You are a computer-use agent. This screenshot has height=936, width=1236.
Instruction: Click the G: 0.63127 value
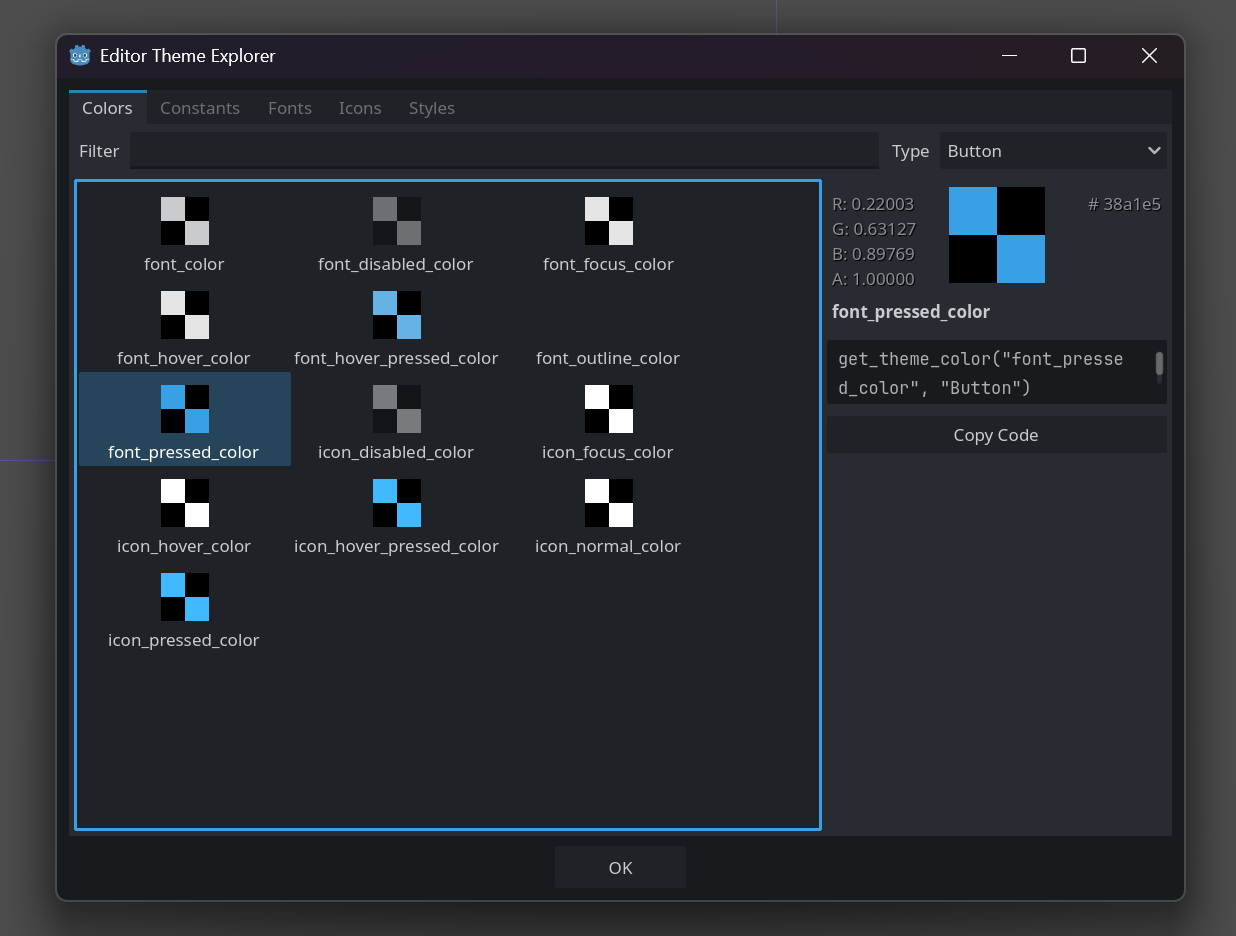(x=874, y=229)
